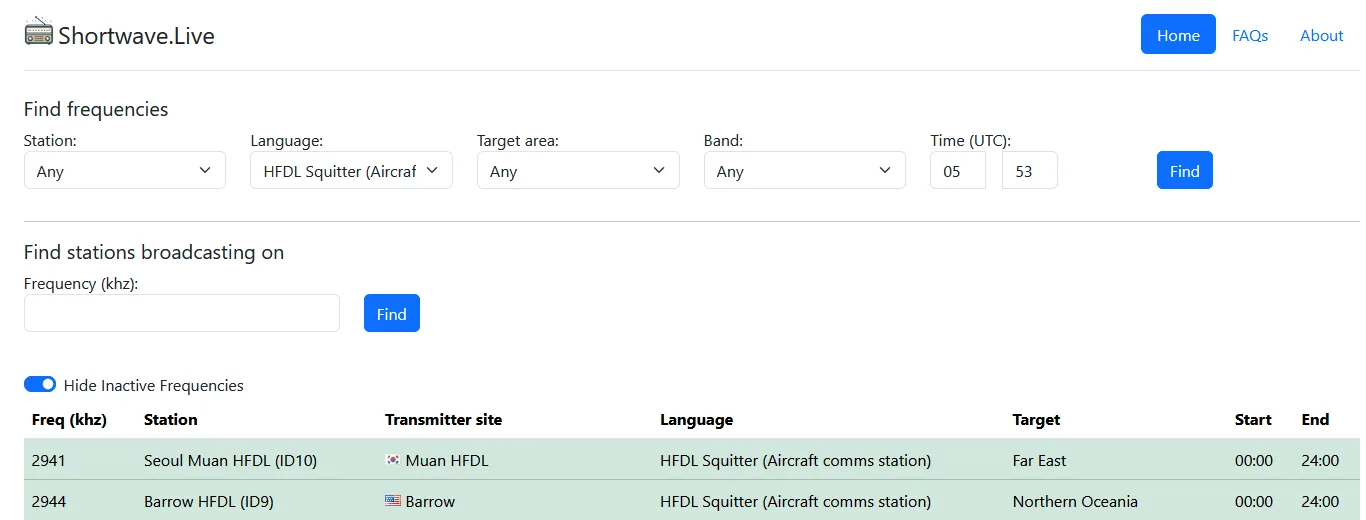This screenshot has height=520, width=1366.
Task: Click the Northern Oceania target cell
Action: point(1075,502)
